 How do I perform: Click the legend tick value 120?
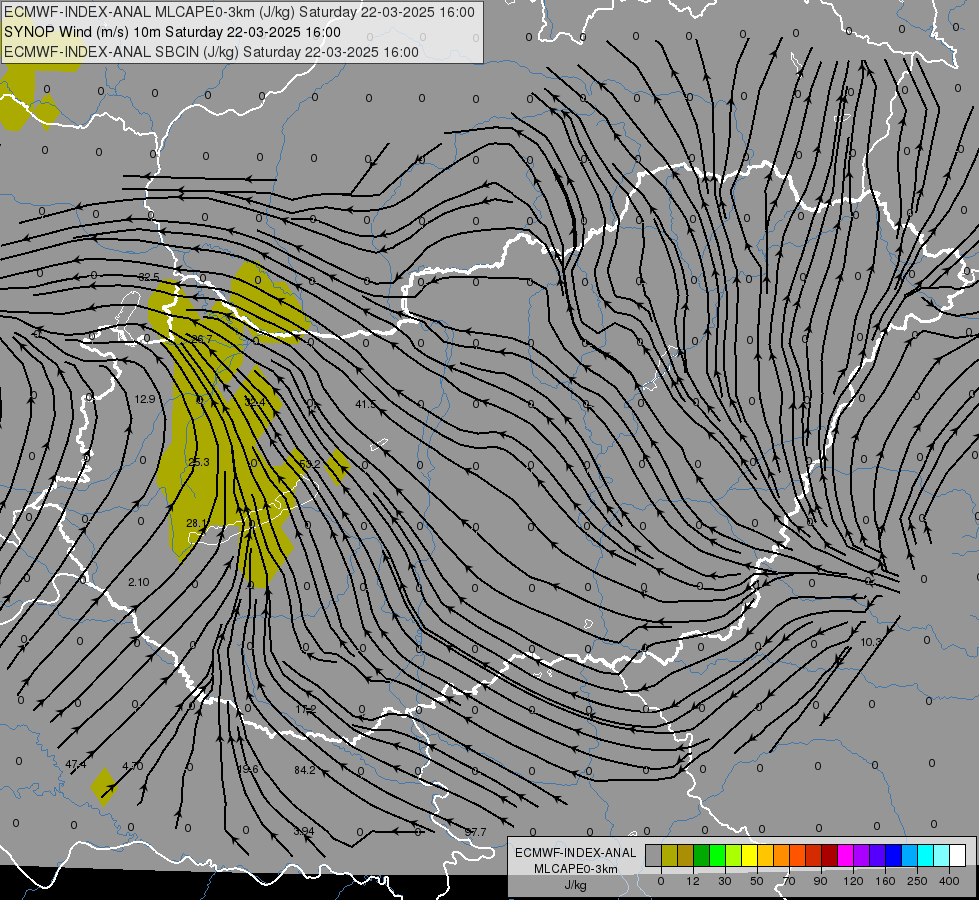point(853,881)
